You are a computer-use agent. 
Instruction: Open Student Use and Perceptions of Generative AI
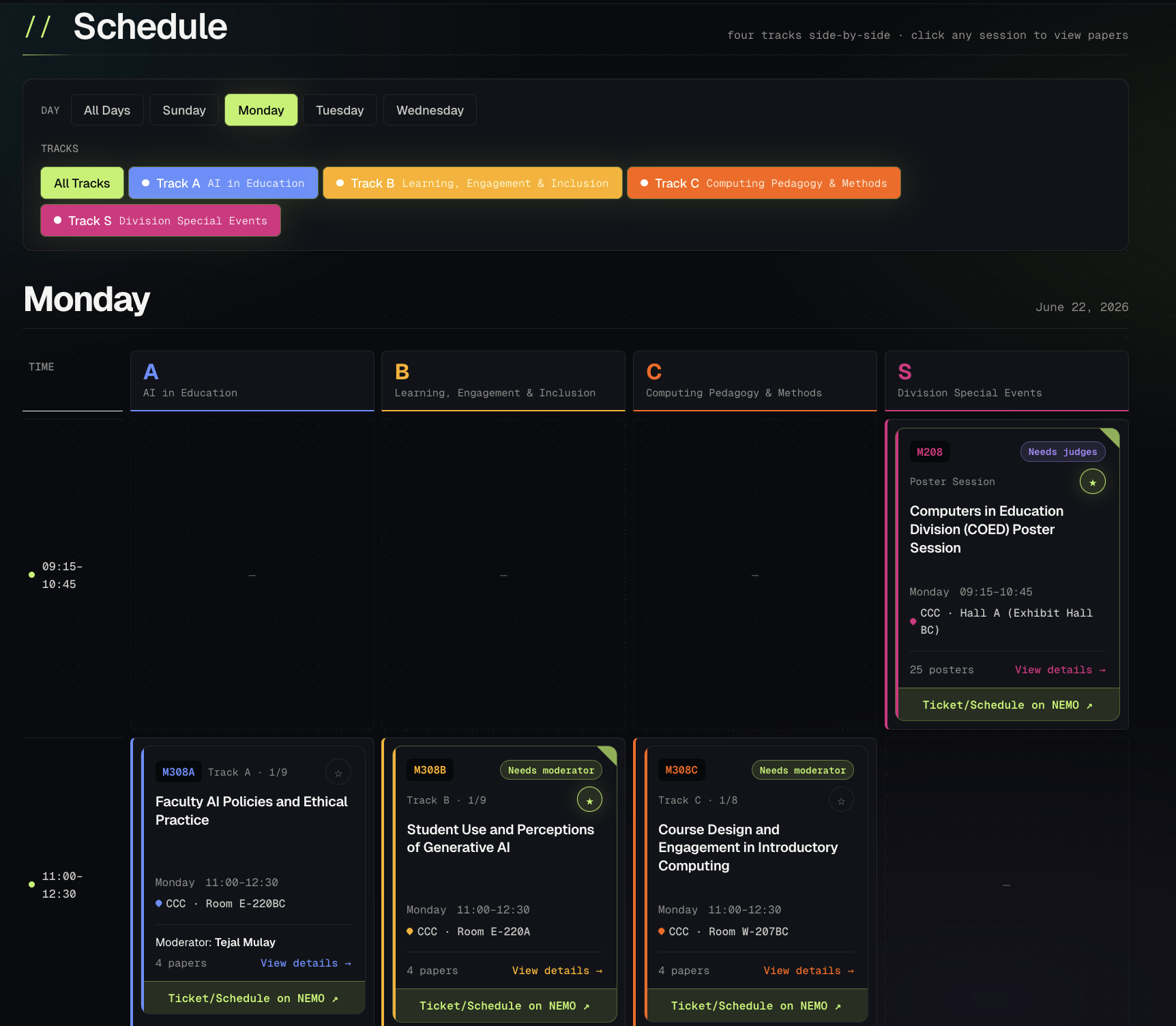coord(501,838)
